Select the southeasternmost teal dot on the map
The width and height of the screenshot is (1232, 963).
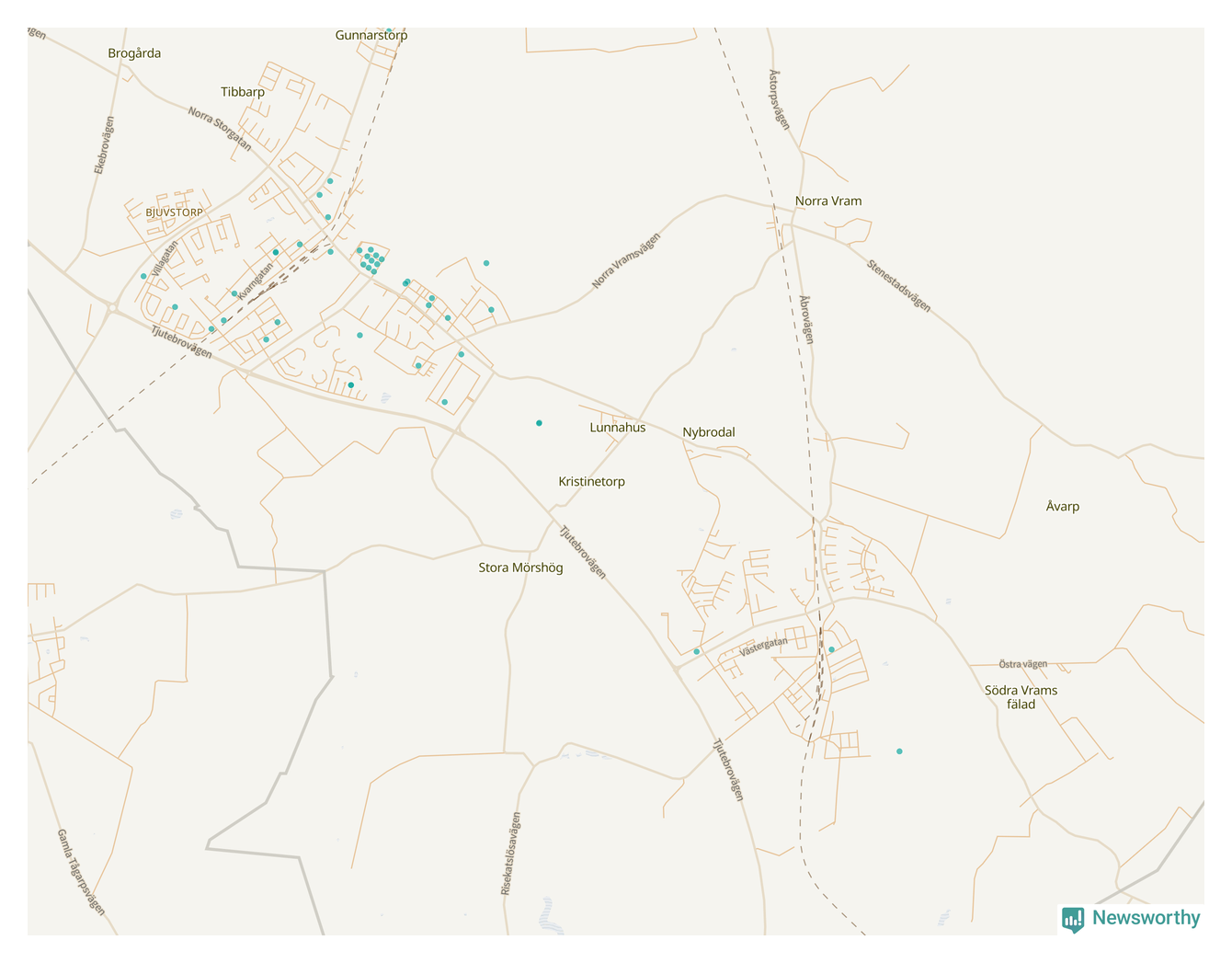[x=899, y=751]
